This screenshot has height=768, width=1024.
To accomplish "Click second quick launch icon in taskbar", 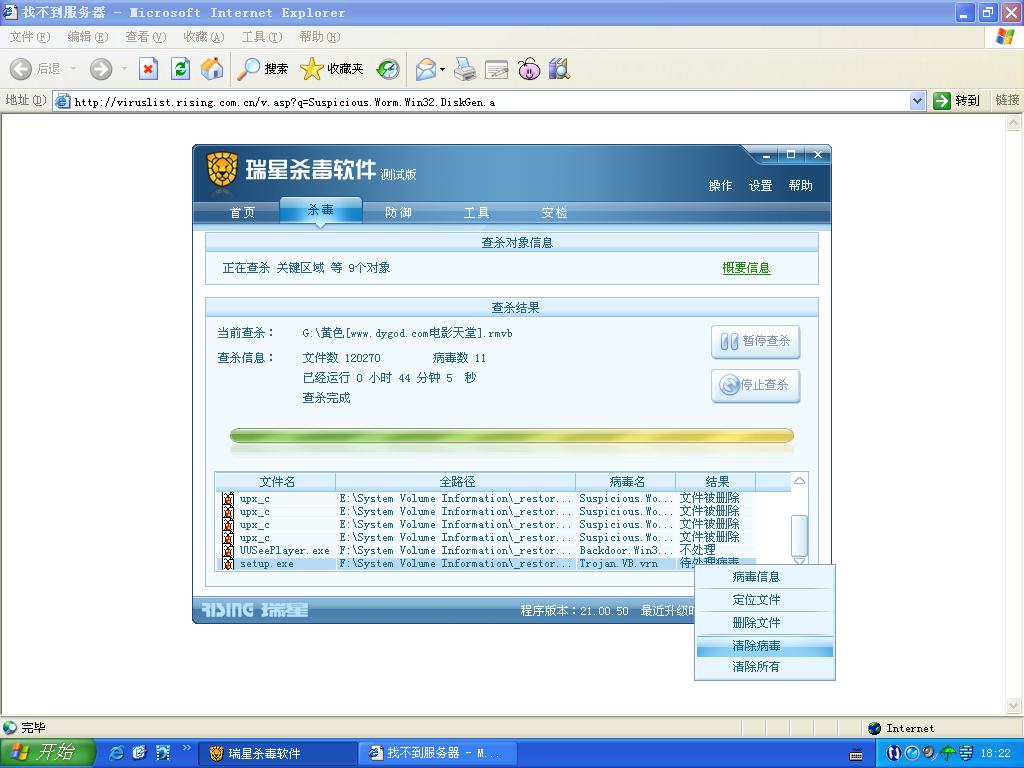I will pos(139,753).
